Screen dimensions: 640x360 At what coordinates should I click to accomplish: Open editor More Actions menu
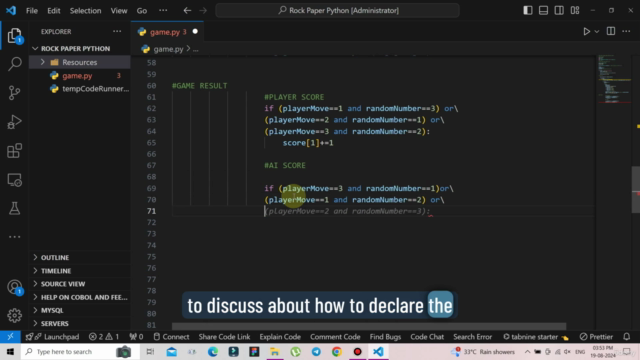626,31
